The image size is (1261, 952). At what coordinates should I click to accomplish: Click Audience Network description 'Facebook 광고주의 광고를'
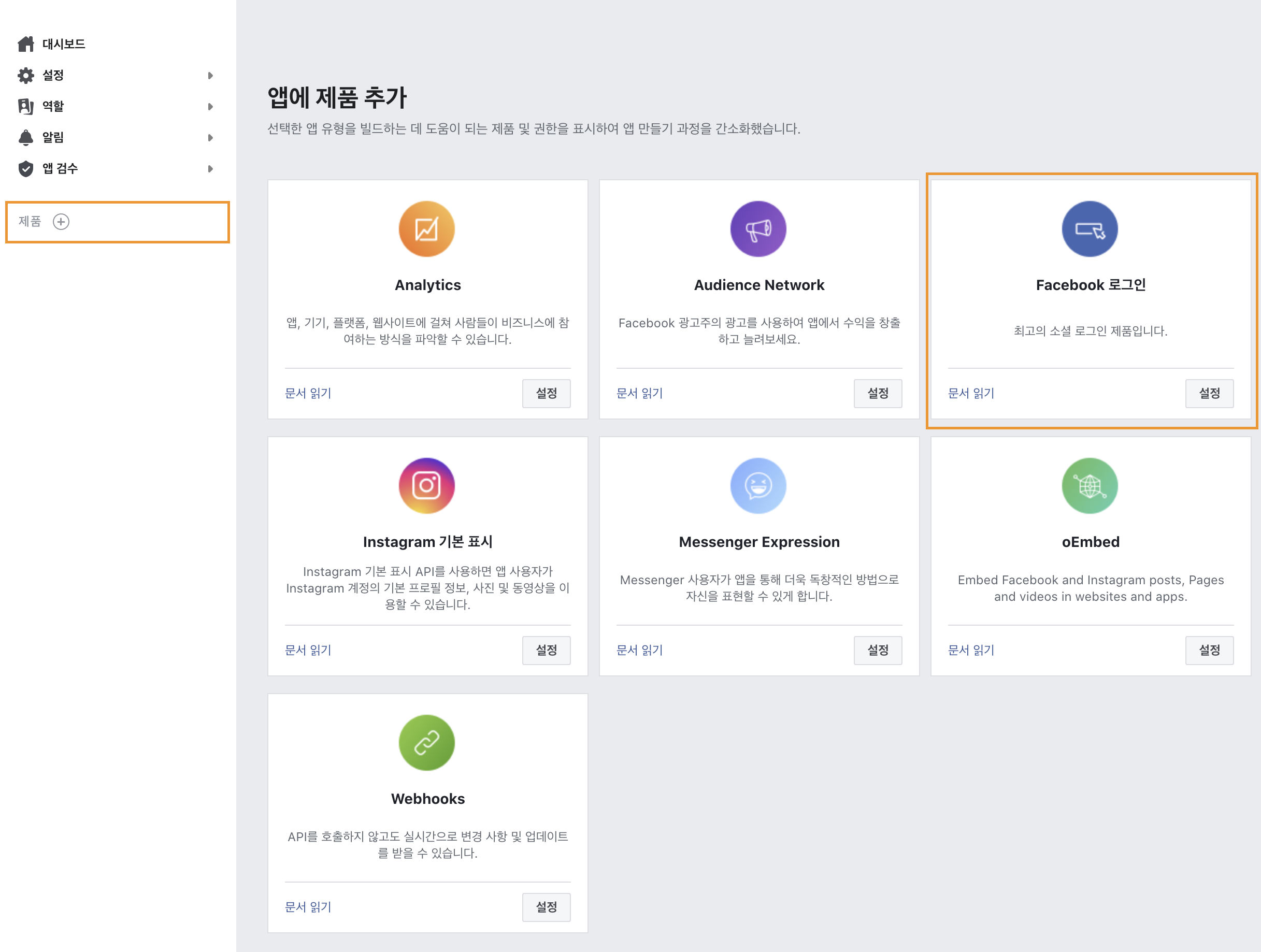[x=759, y=331]
